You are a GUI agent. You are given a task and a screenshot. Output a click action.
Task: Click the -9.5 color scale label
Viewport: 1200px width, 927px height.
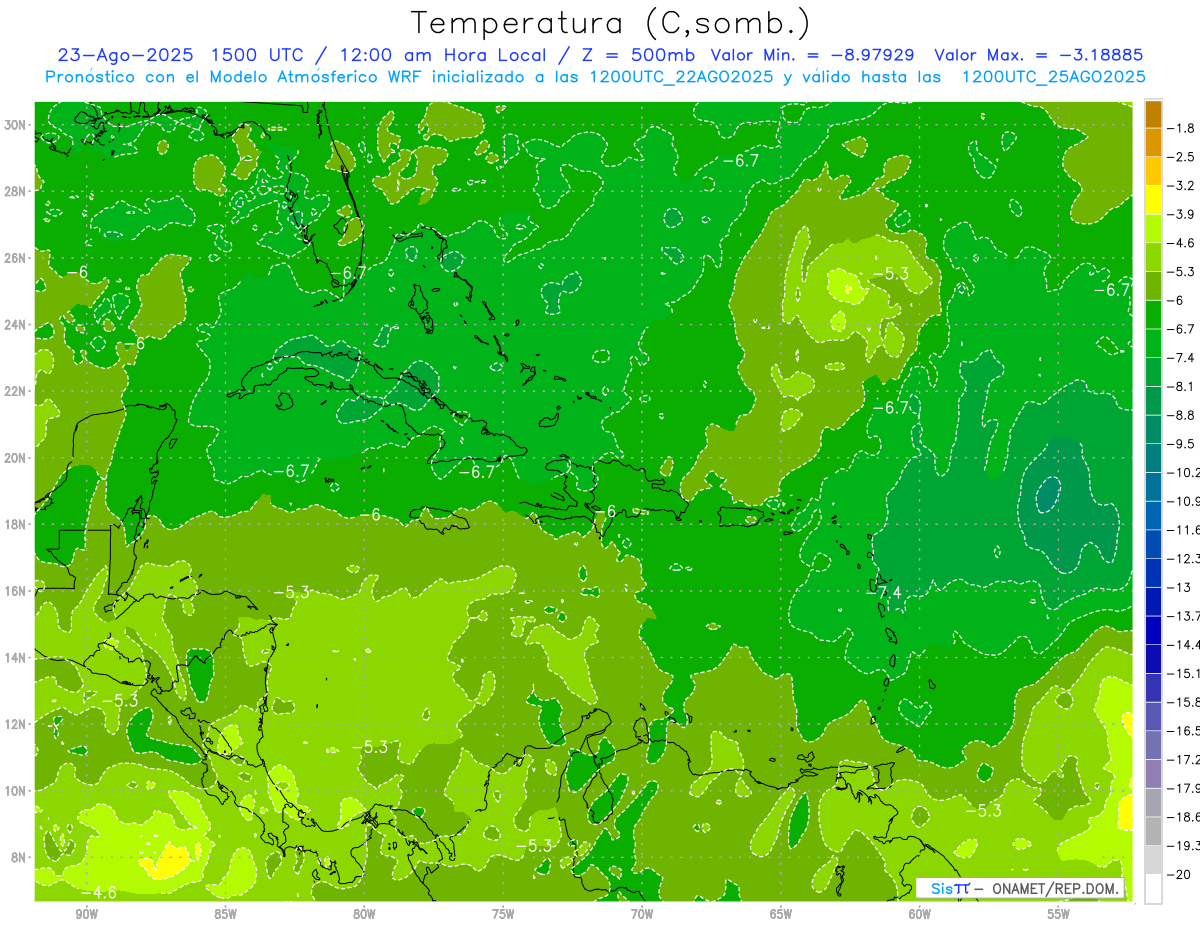(1183, 443)
